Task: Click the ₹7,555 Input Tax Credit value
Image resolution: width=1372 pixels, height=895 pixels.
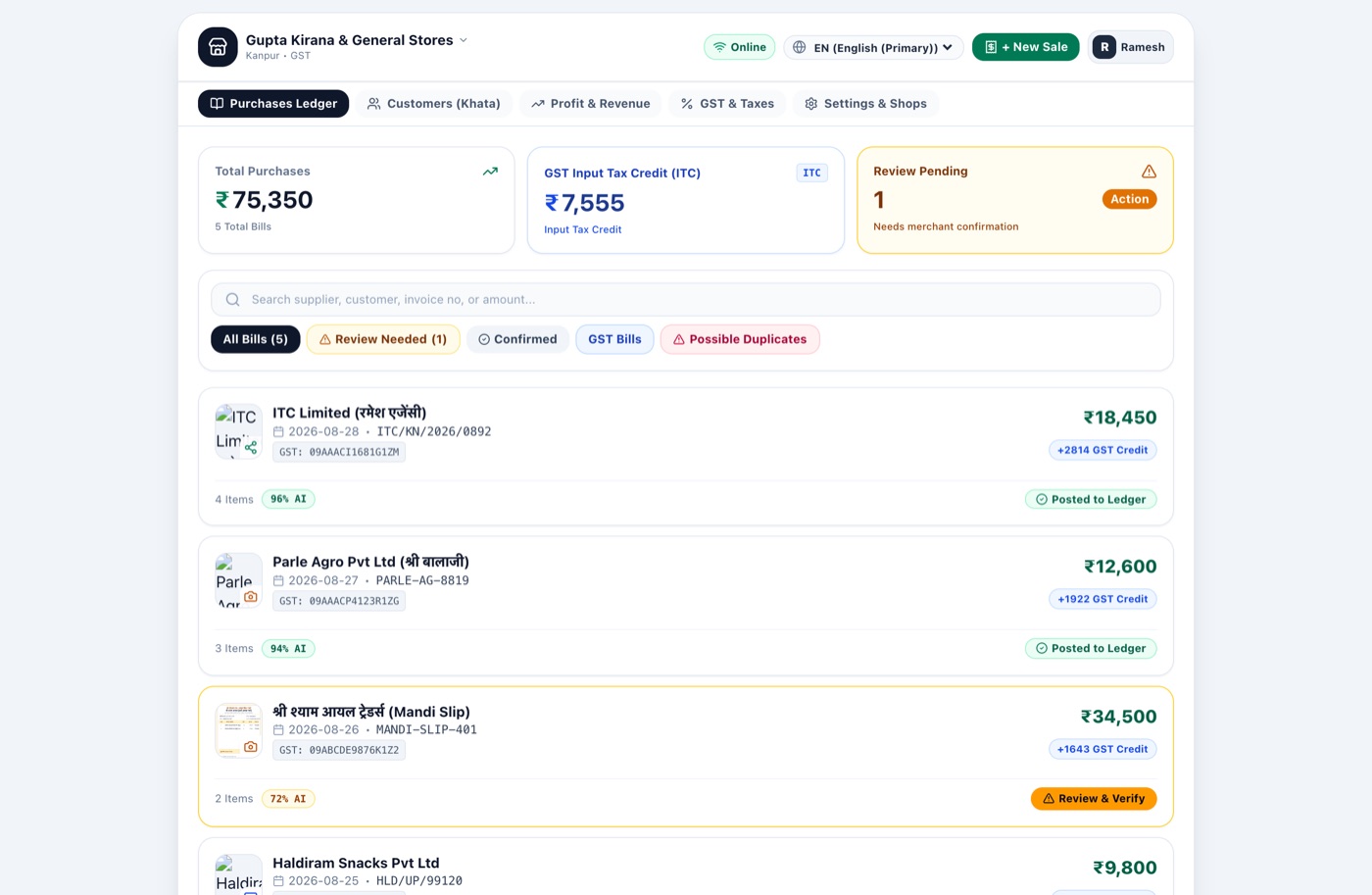Action: (x=585, y=203)
